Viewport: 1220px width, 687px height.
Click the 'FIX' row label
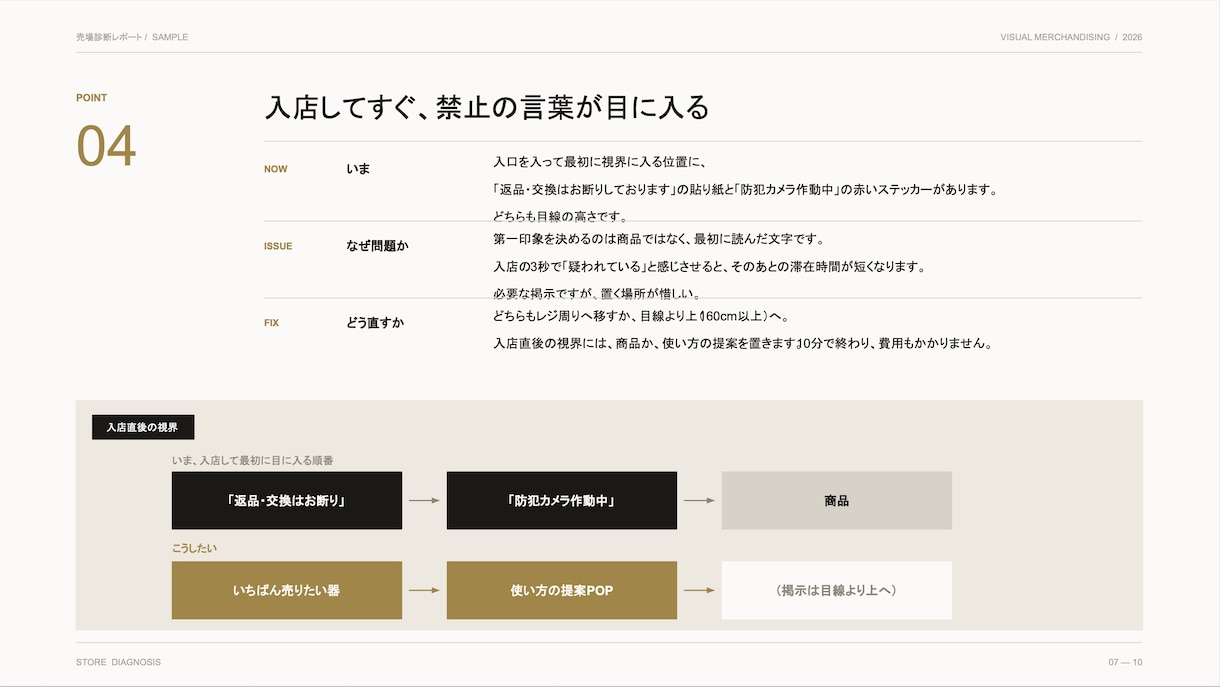[x=271, y=323]
